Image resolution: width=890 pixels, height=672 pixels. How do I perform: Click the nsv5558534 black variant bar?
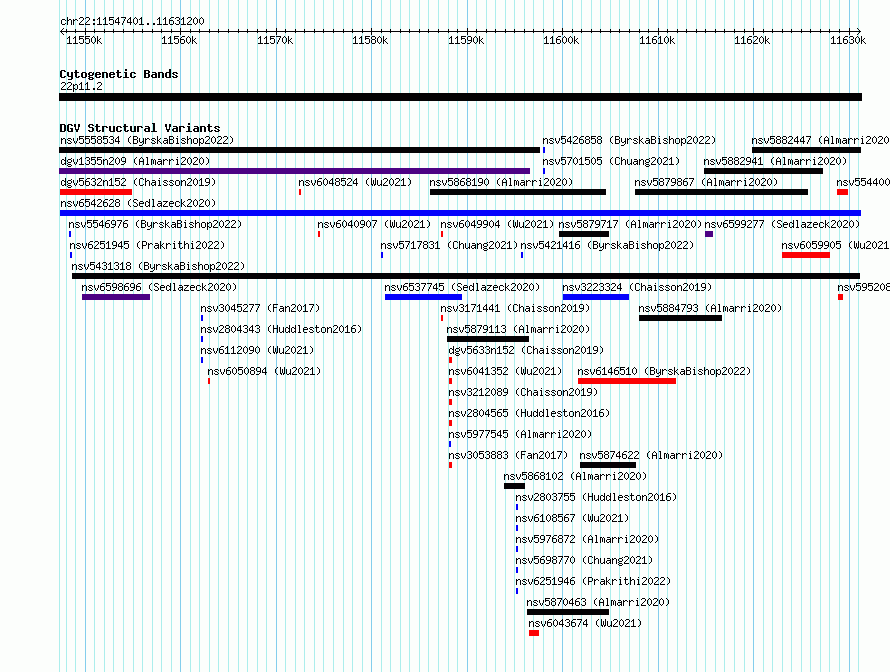300,150
